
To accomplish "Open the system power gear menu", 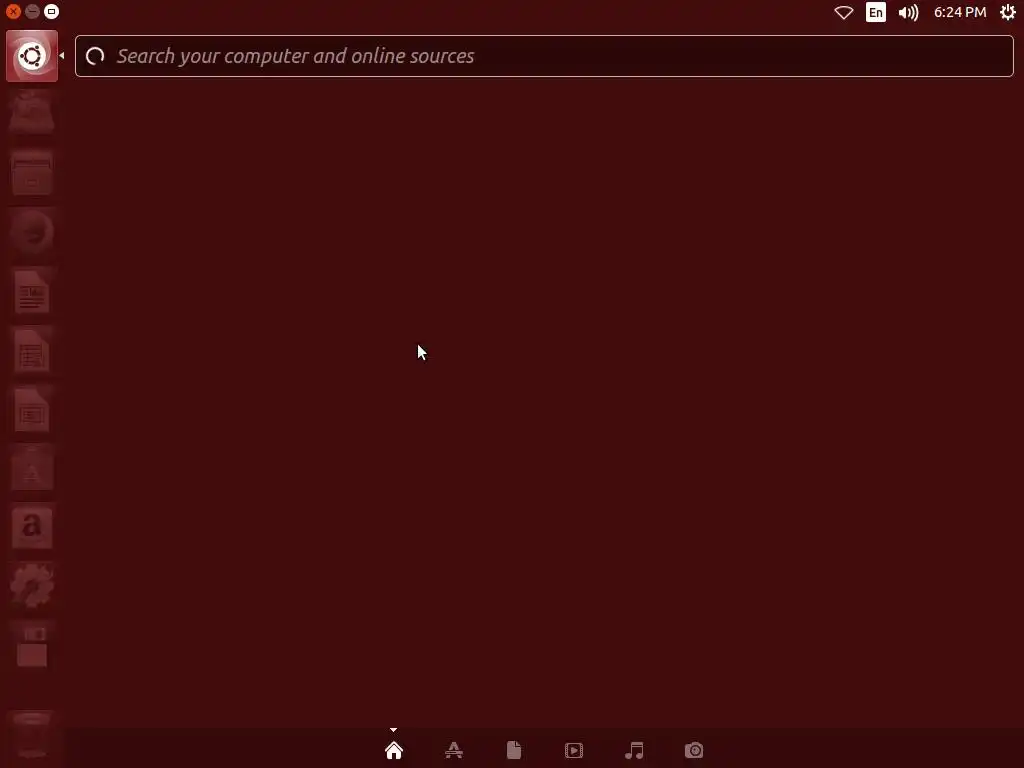I will tap(1008, 12).
